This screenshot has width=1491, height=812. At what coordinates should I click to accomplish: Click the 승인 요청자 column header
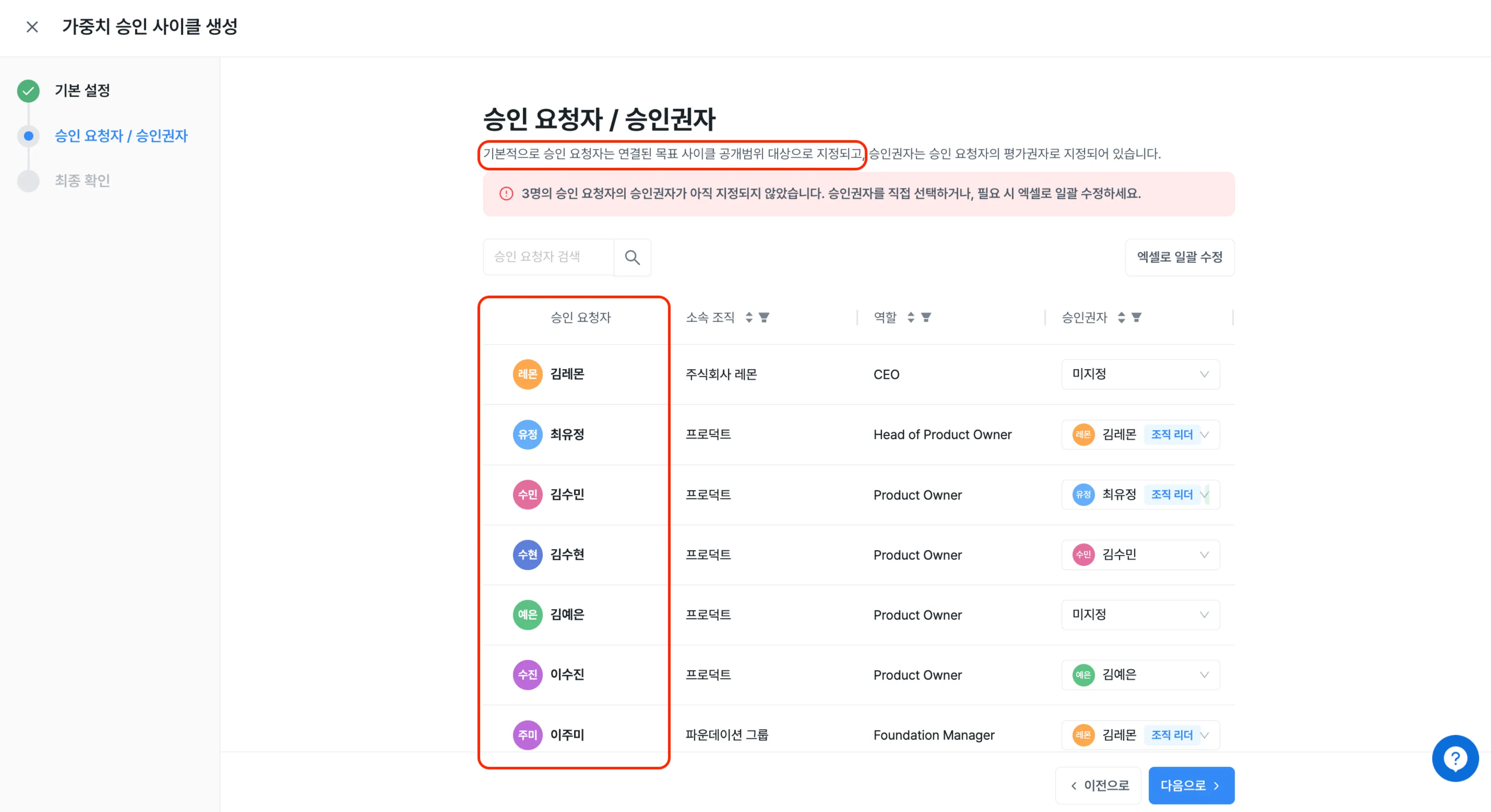pos(581,317)
